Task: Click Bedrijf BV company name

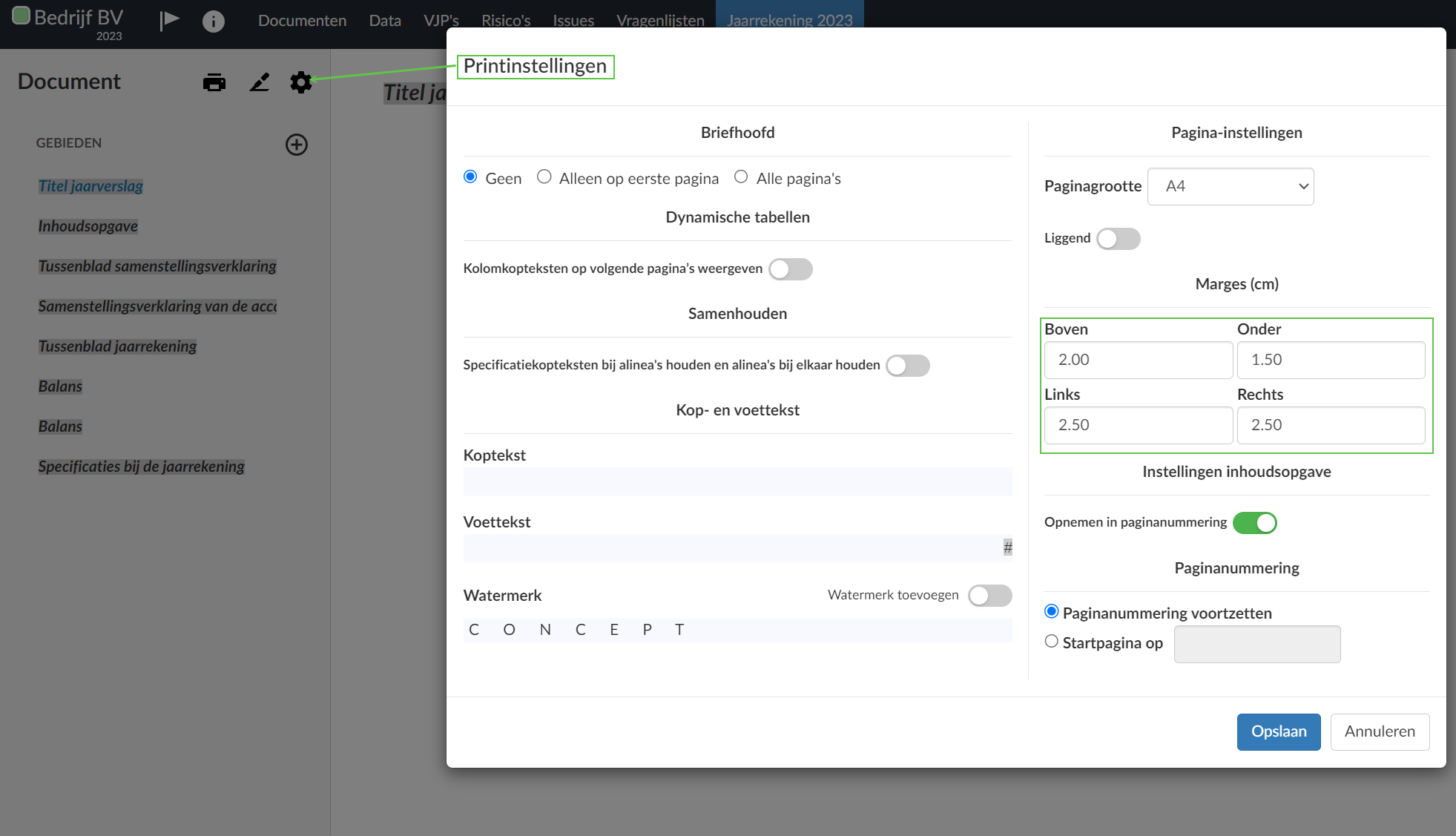Action: coord(79,17)
